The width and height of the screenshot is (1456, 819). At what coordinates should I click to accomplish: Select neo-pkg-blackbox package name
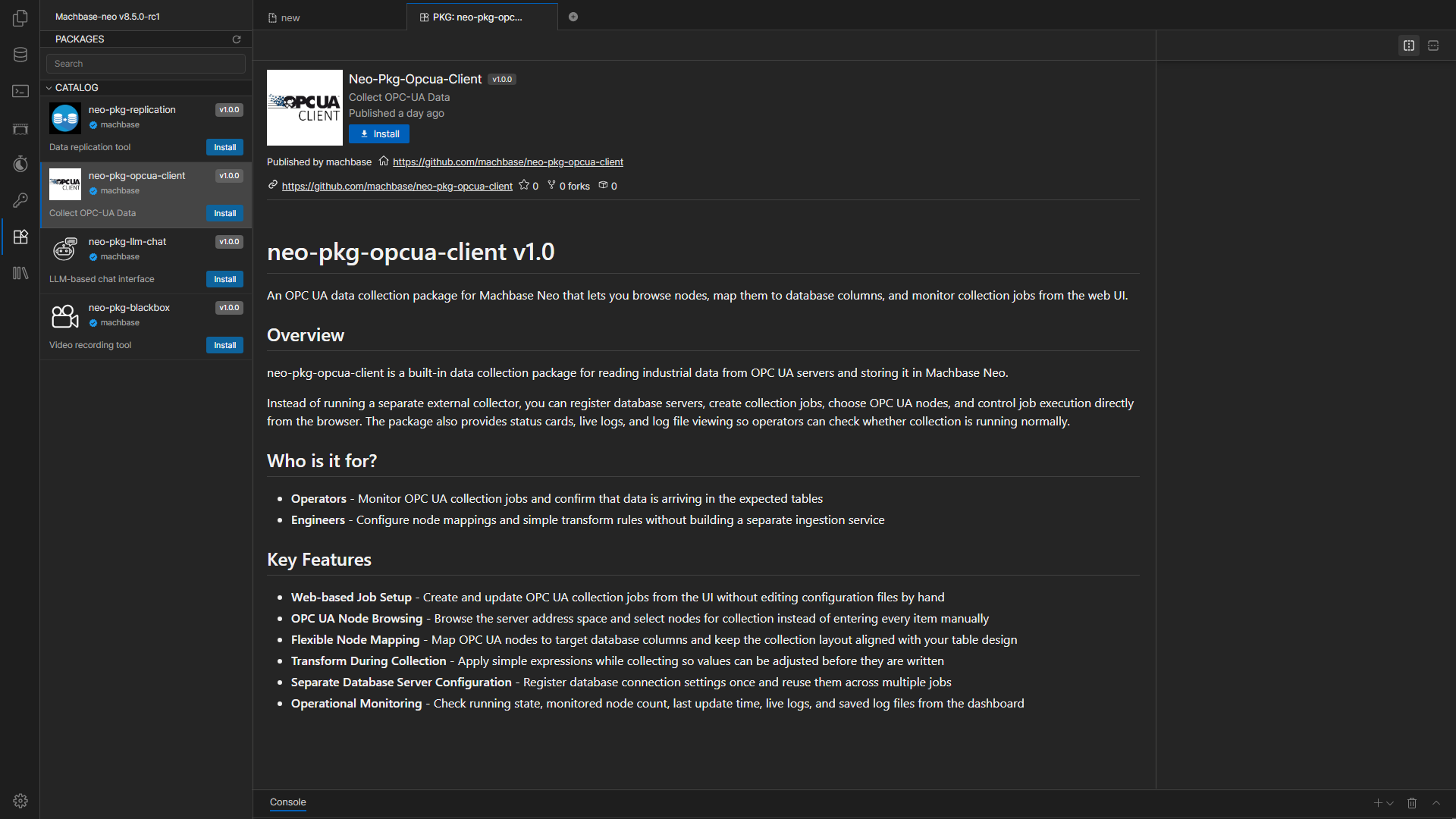[129, 308]
